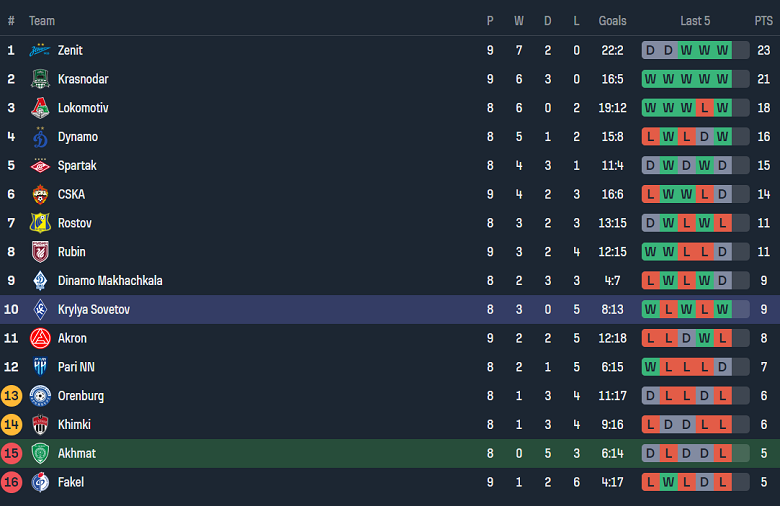This screenshot has height=506, width=780.
Task: Open the Dinamo Makhachkala team link
Action: (110, 281)
